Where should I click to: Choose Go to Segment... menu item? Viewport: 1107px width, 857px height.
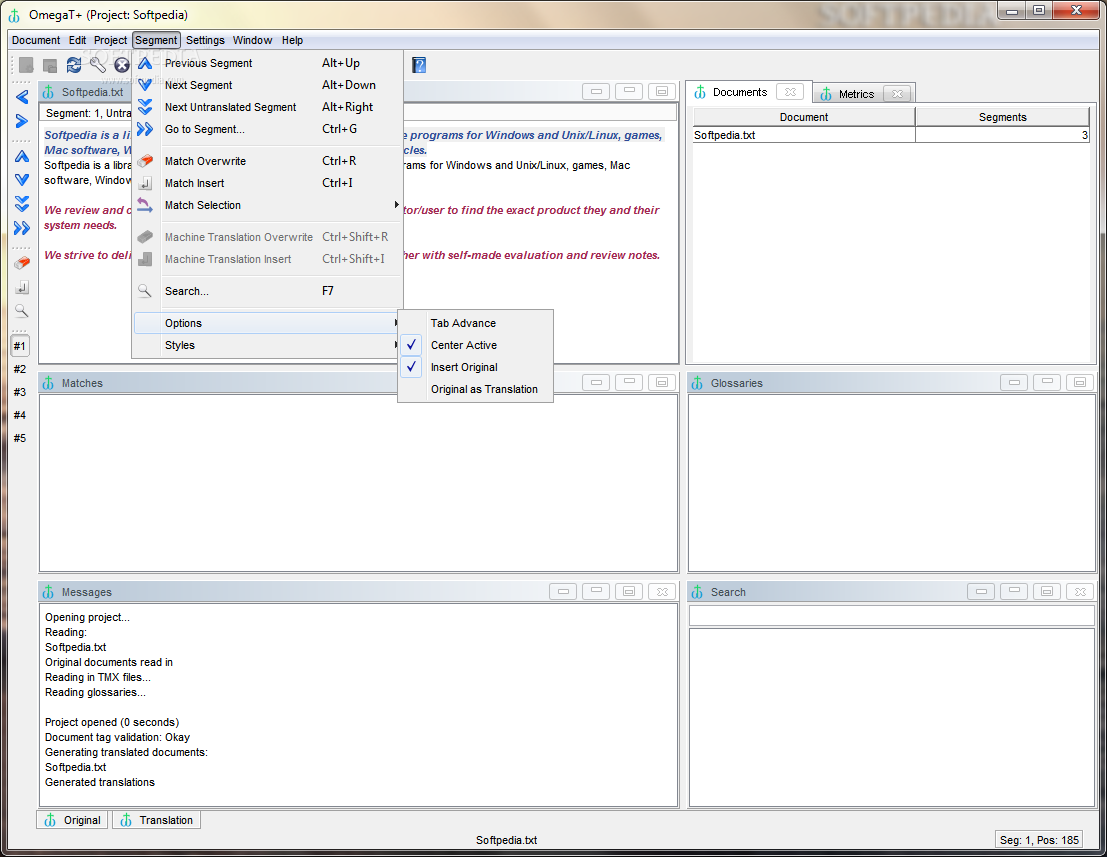point(268,129)
